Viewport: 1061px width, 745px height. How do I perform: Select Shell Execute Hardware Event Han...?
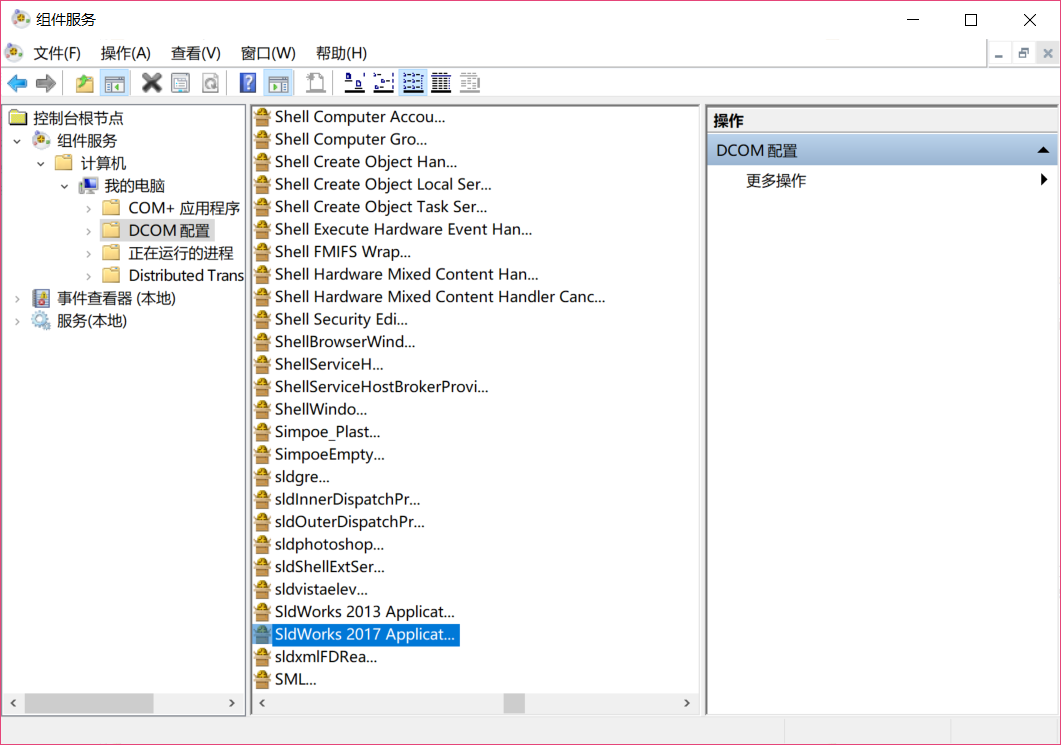403,229
